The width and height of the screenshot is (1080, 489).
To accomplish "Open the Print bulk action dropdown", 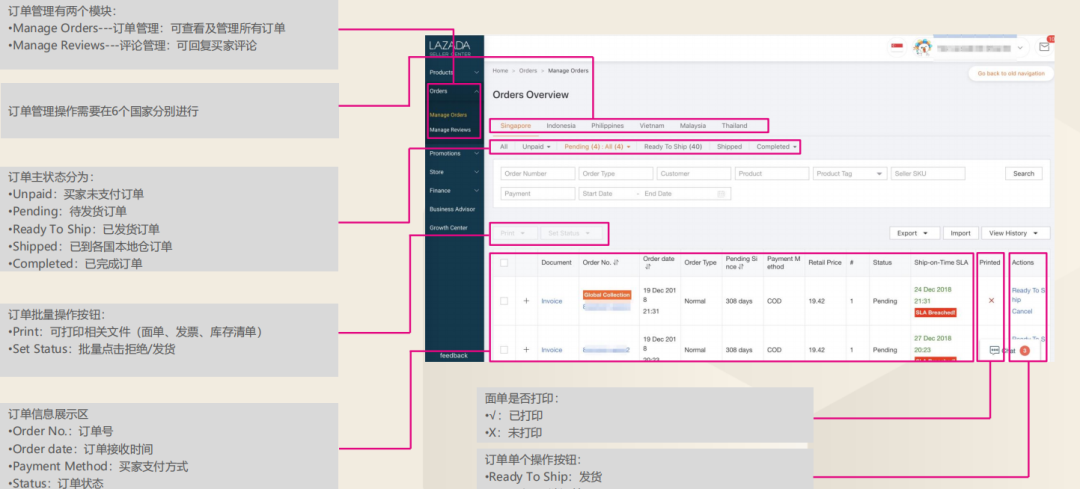I will [x=514, y=233].
